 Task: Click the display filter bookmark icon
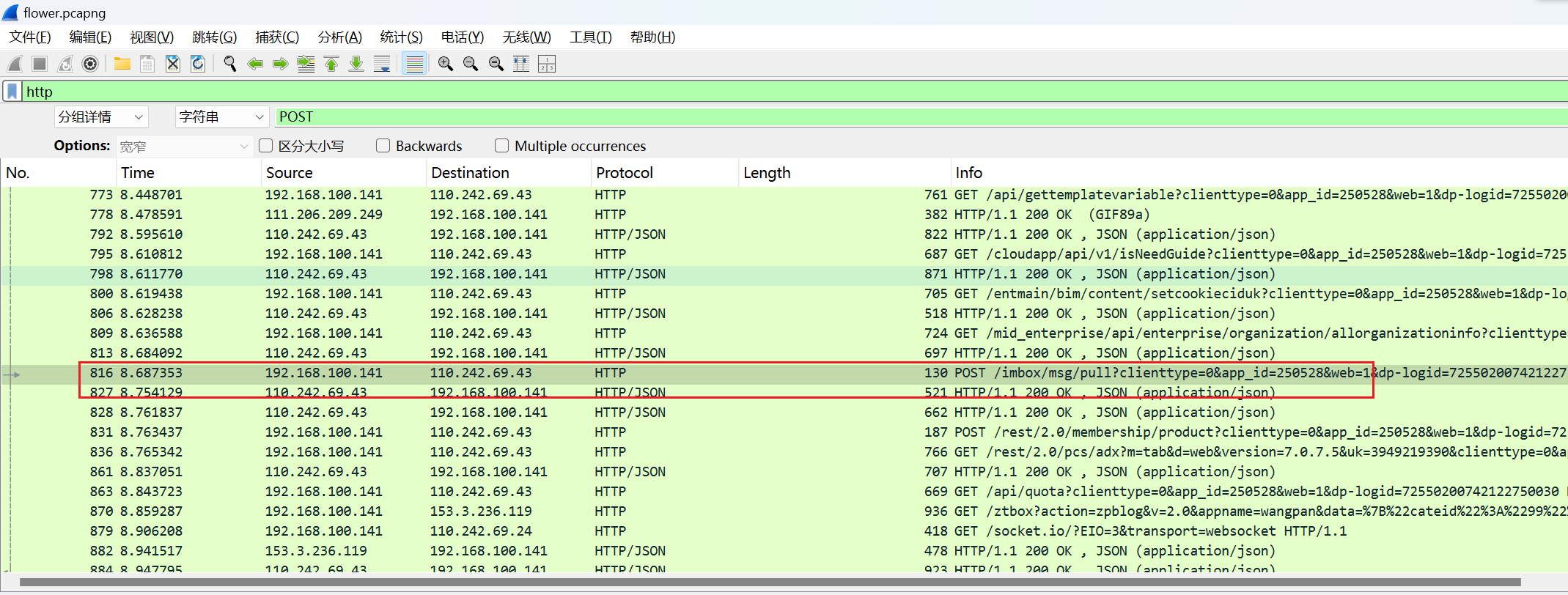click(x=12, y=92)
